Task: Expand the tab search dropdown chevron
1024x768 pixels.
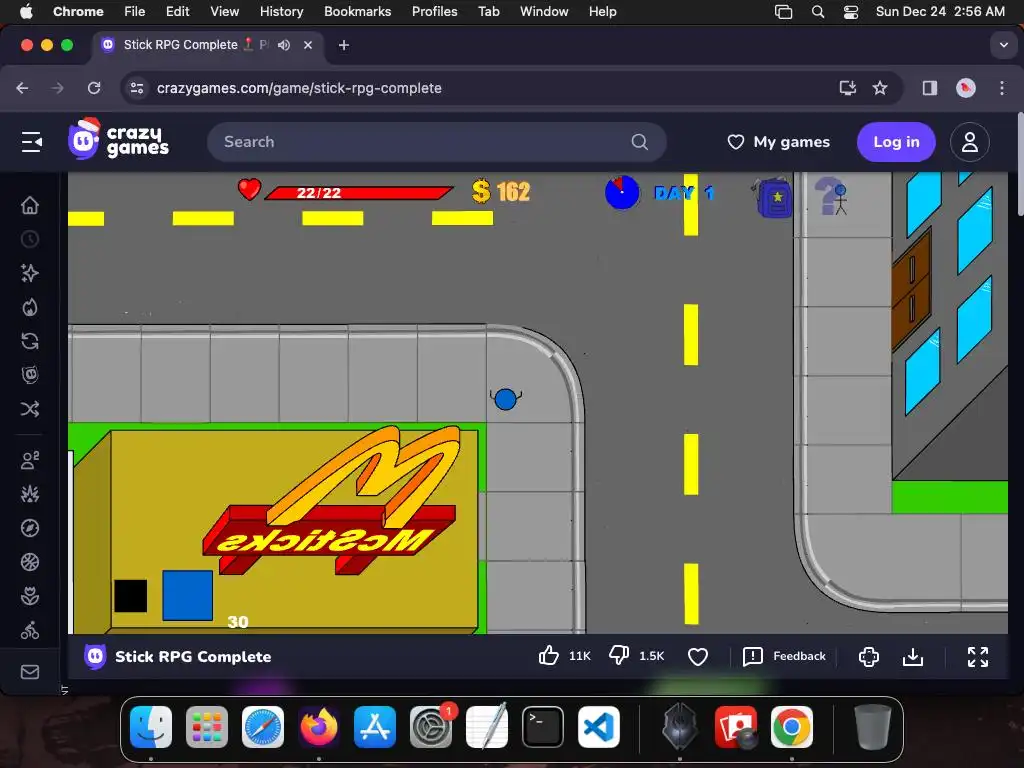Action: (x=1003, y=45)
